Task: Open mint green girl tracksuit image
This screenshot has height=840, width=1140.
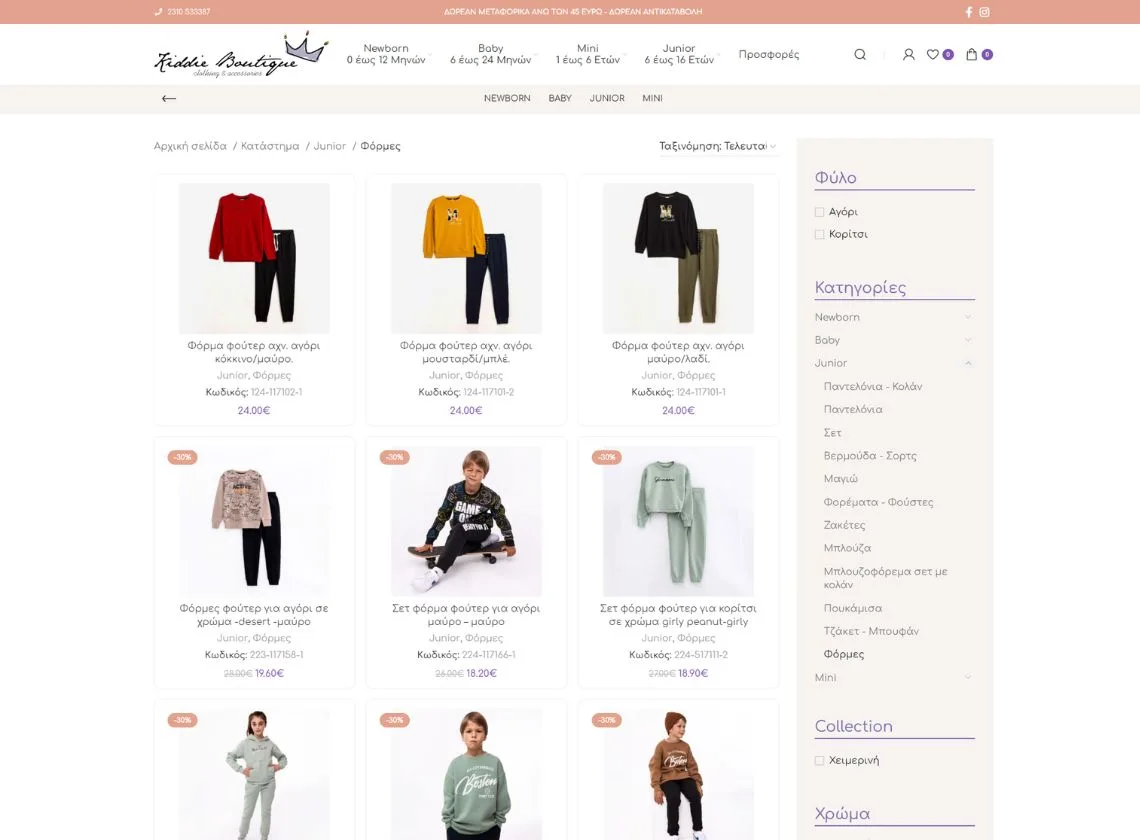Action: 678,521
